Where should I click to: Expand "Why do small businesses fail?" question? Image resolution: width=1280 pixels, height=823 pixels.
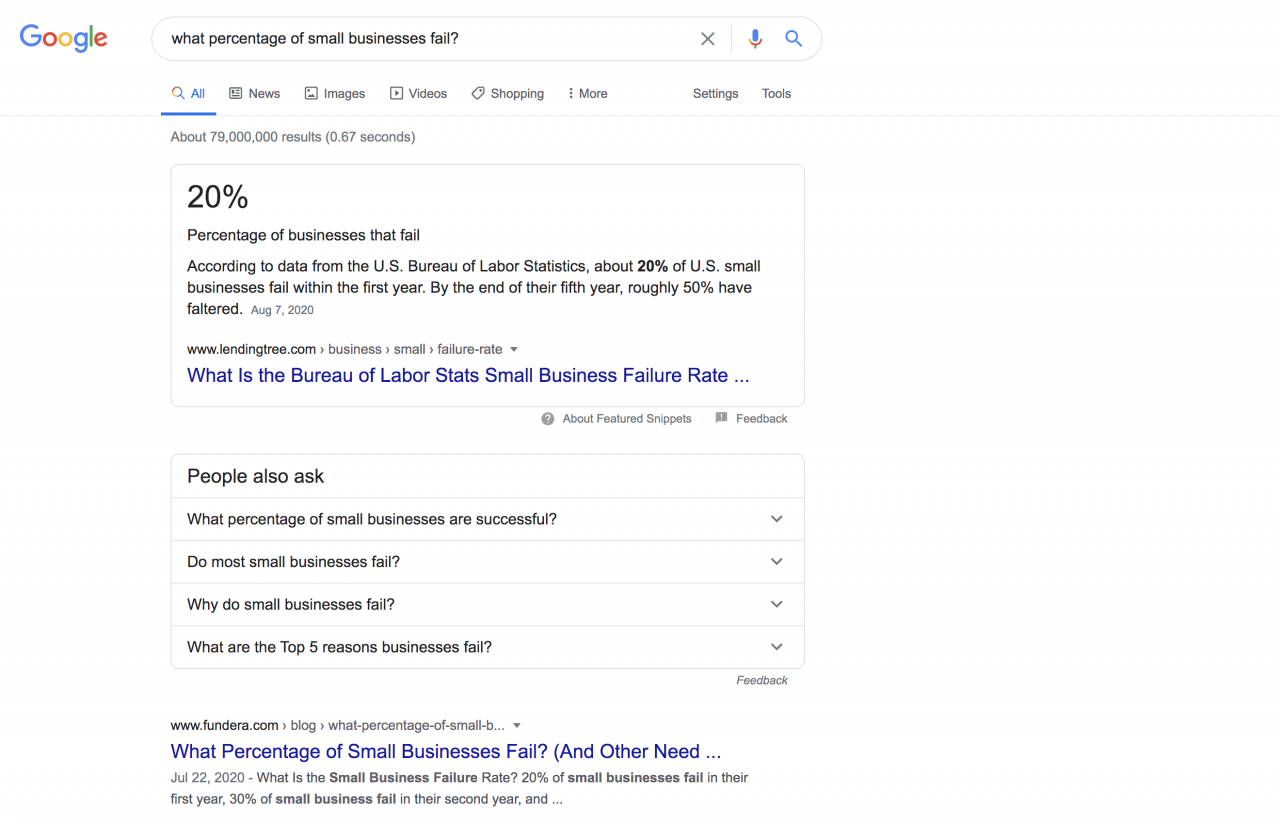[777, 604]
